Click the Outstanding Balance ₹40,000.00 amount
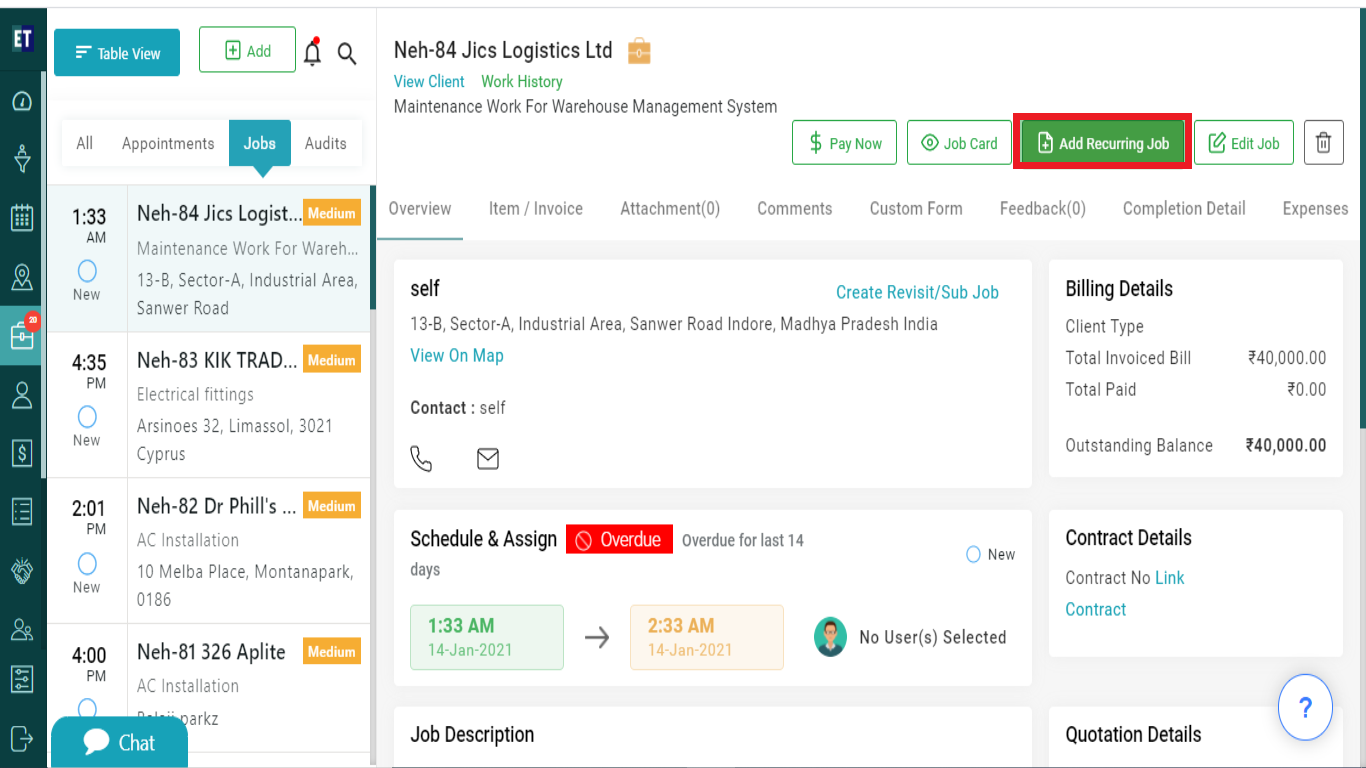 (x=1286, y=446)
